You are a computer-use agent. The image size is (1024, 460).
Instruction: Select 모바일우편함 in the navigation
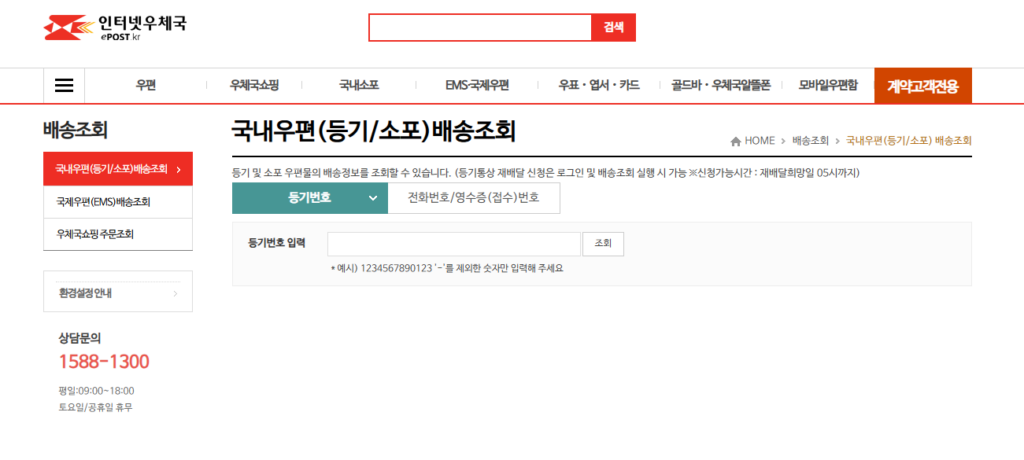[x=827, y=86]
